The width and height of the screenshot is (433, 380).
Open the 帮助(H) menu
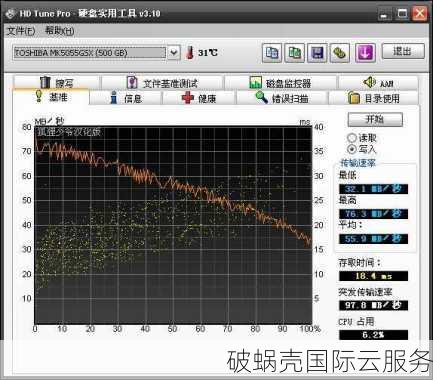click(59, 31)
